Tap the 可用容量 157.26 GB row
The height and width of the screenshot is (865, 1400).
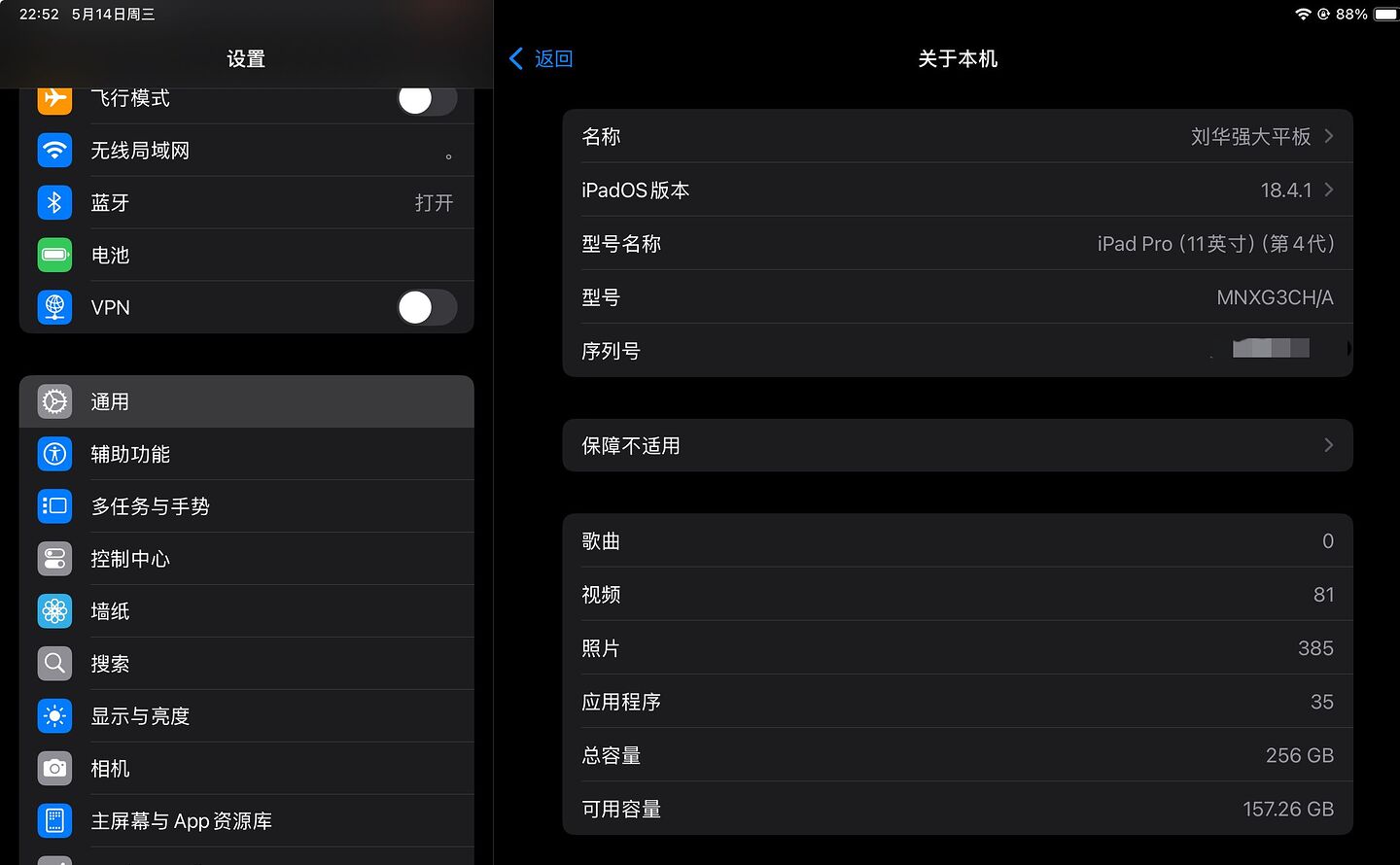(958, 808)
